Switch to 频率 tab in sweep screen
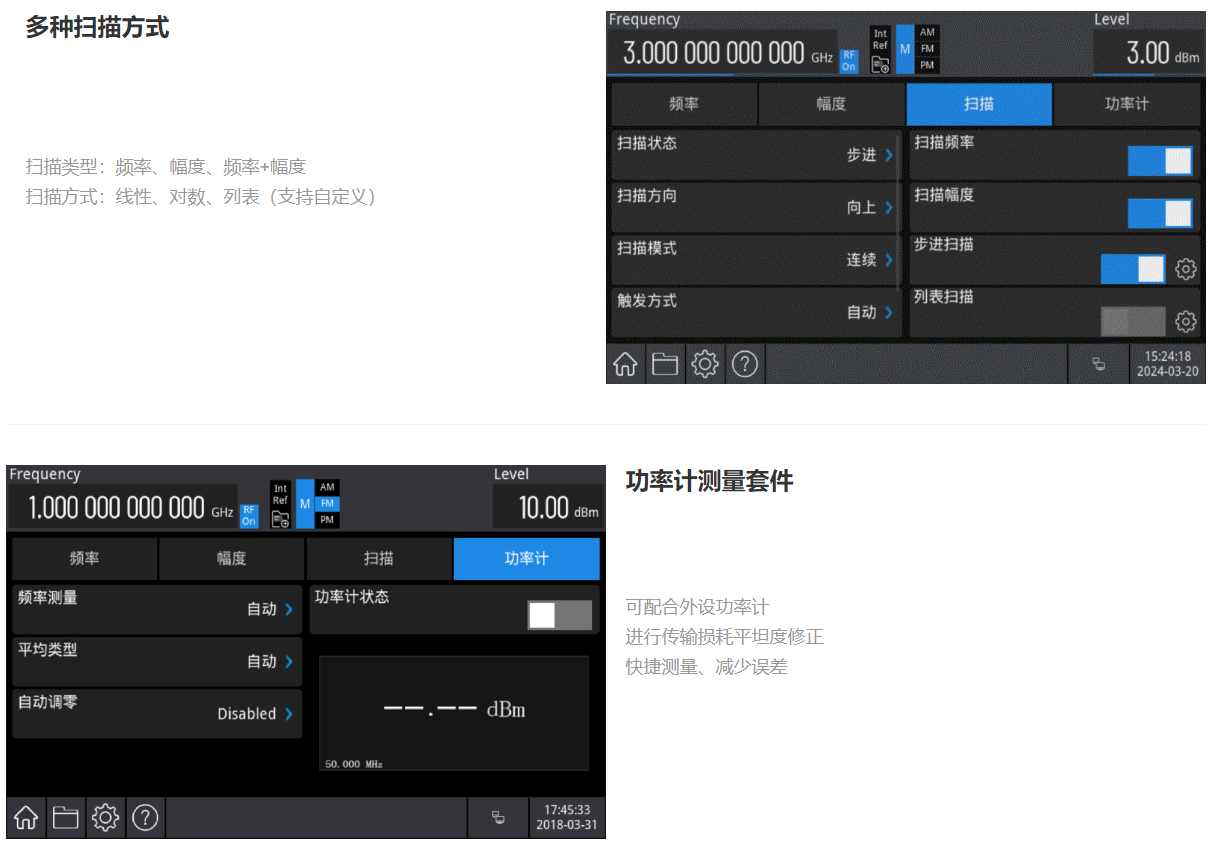 point(684,104)
